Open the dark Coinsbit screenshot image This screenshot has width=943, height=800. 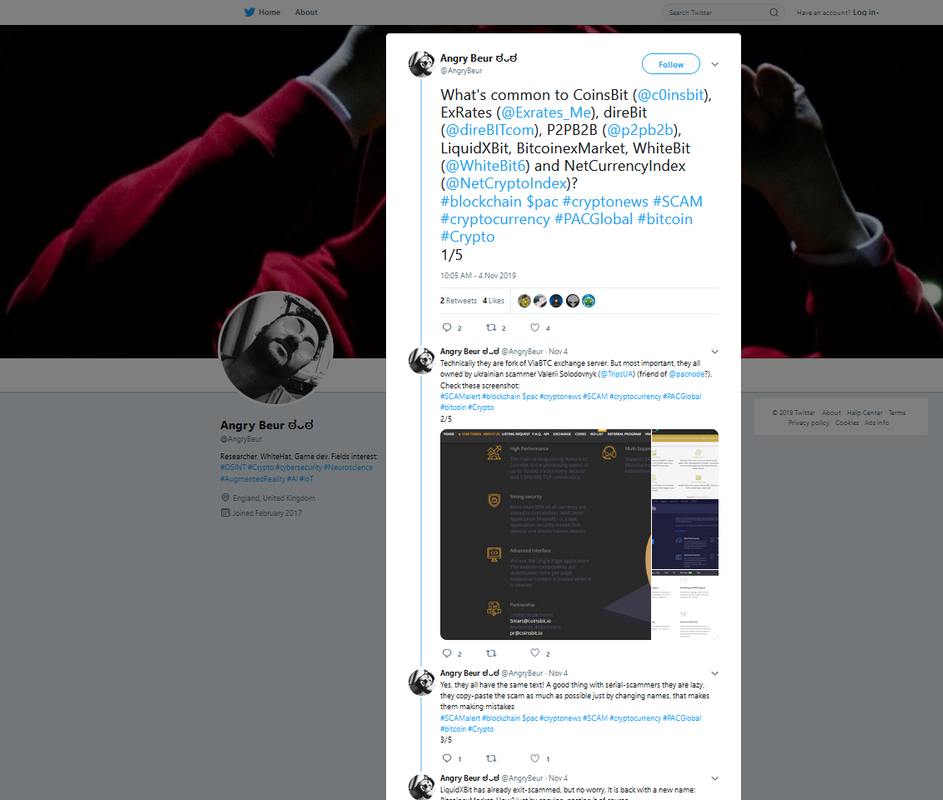(x=545, y=535)
